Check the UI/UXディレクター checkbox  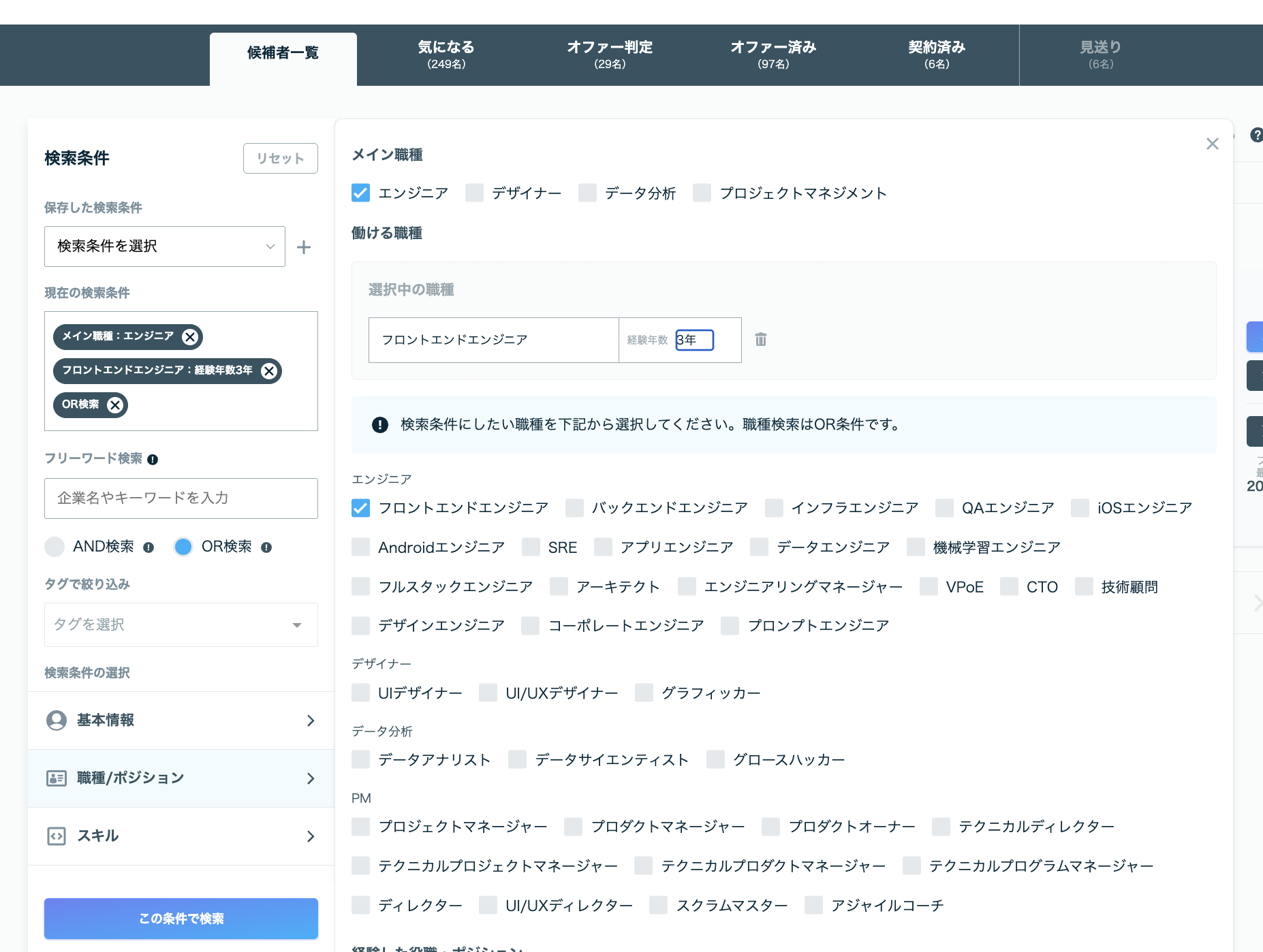(x=488, y=905)
